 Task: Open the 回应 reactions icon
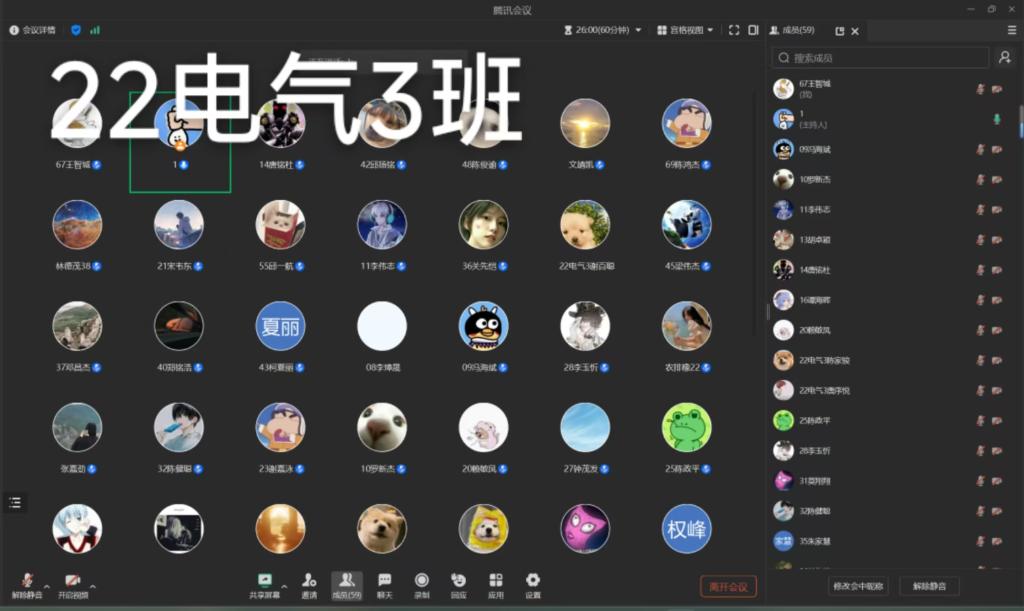458,584
